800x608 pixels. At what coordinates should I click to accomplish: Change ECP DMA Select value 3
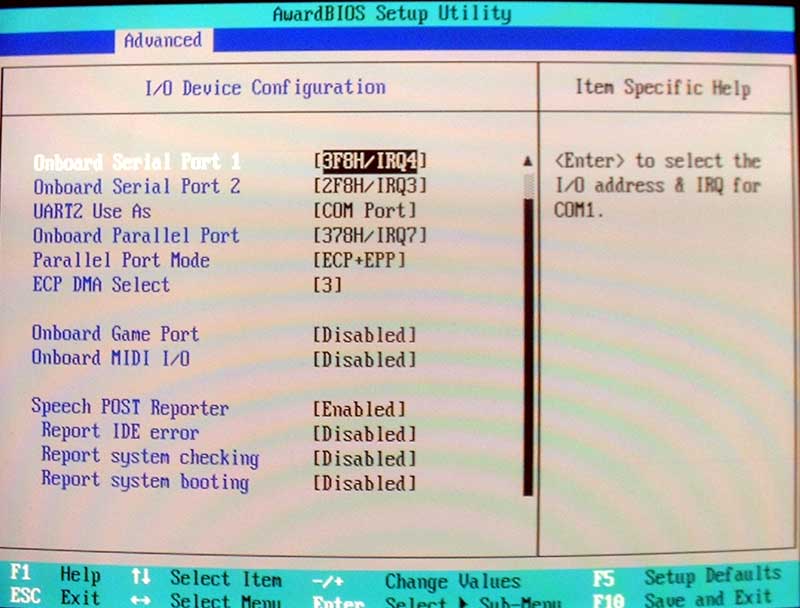coord(328,285)
